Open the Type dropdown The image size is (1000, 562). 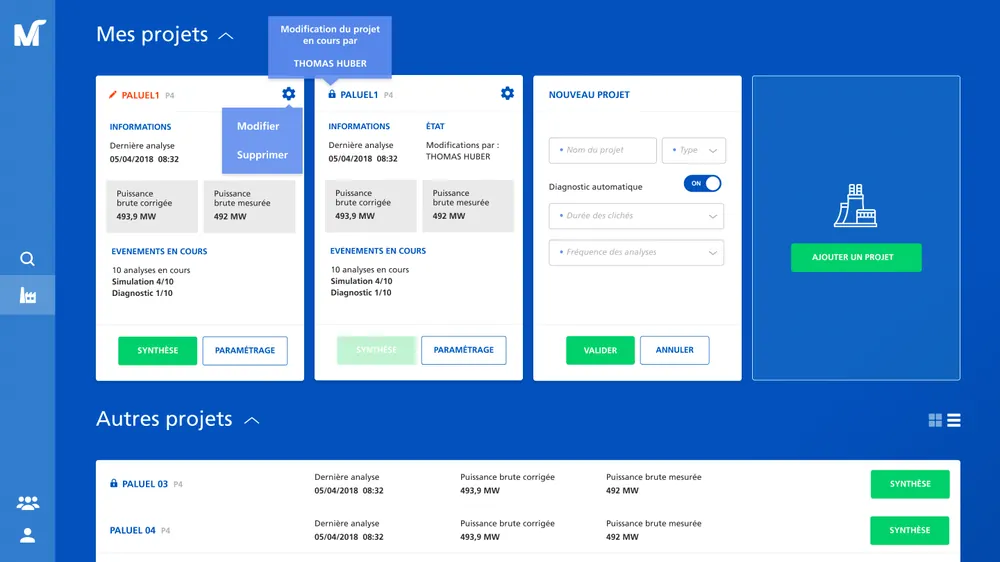tap(693, 151)
